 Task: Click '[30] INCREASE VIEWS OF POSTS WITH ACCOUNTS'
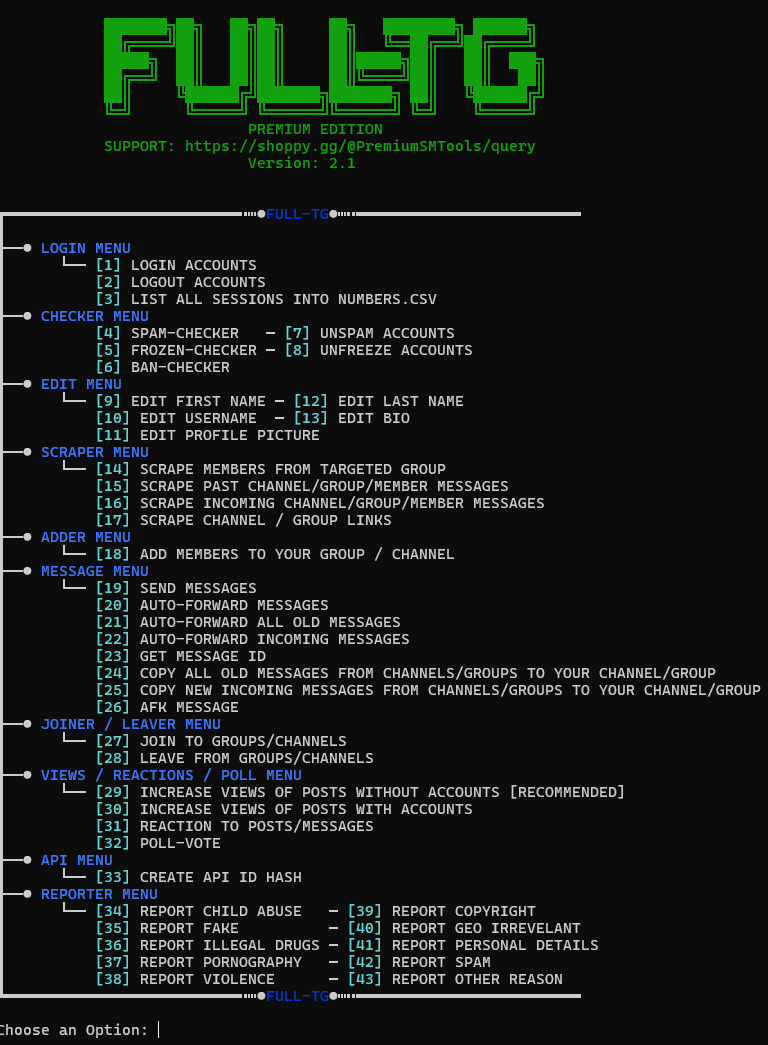[x=284, y=809]
